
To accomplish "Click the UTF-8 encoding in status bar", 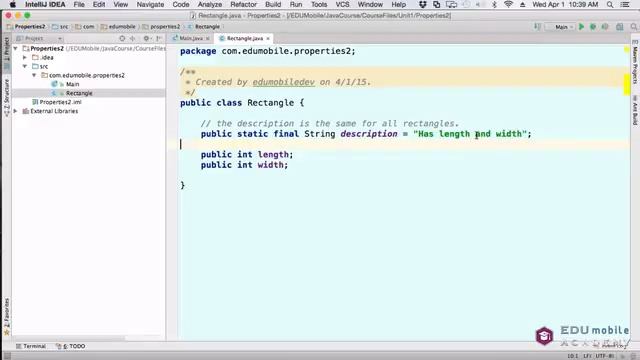I will [604, 356].
